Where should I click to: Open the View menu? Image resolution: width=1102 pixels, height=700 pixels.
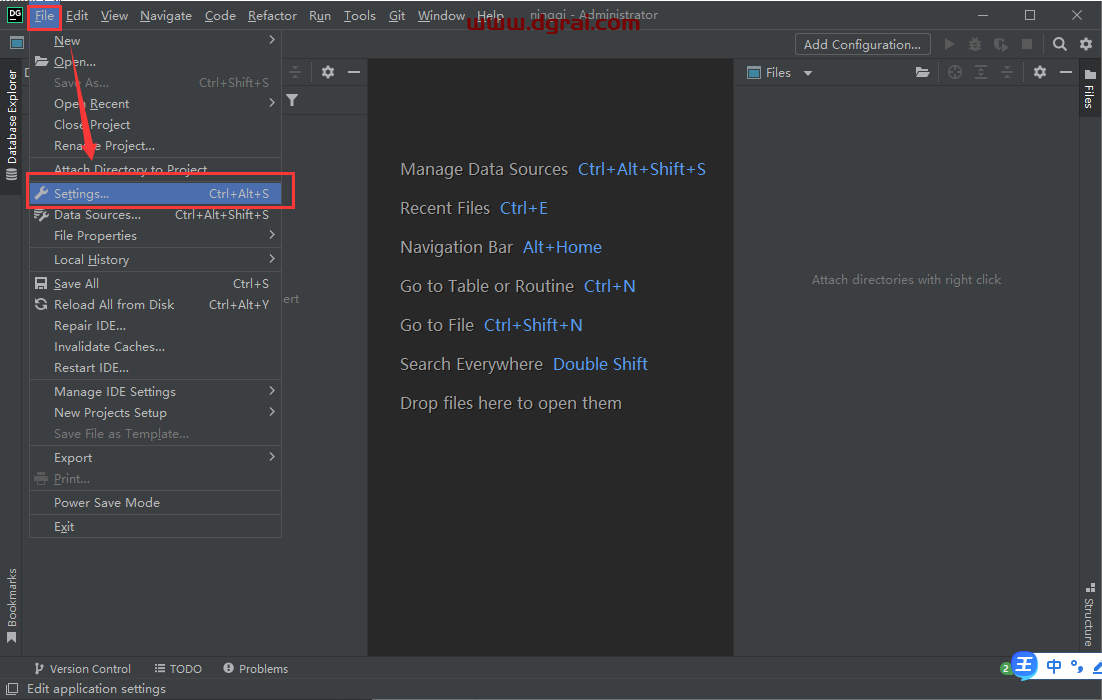click(114, 15)
